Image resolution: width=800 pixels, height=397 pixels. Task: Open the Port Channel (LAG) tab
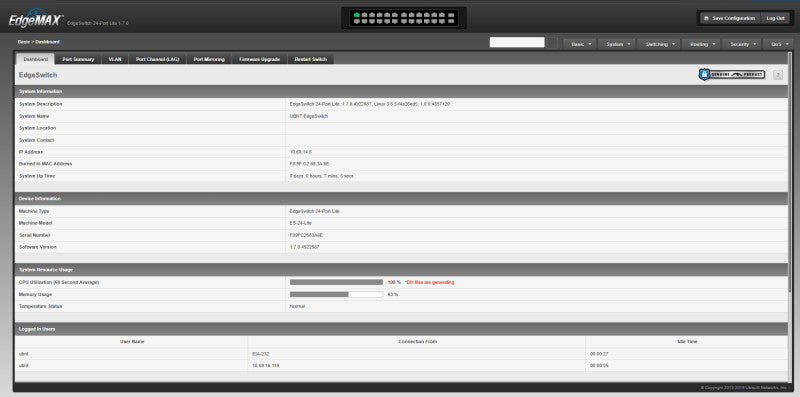click(x=157, y=59)
